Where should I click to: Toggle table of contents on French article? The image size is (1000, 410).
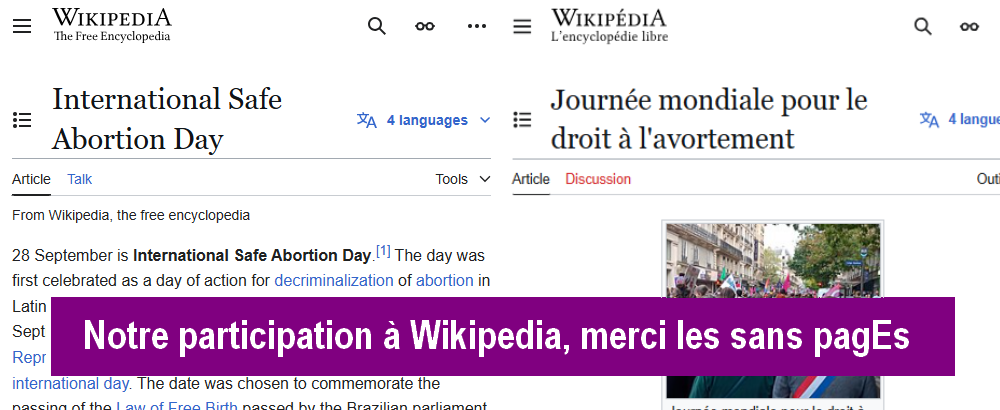point(522,120)
